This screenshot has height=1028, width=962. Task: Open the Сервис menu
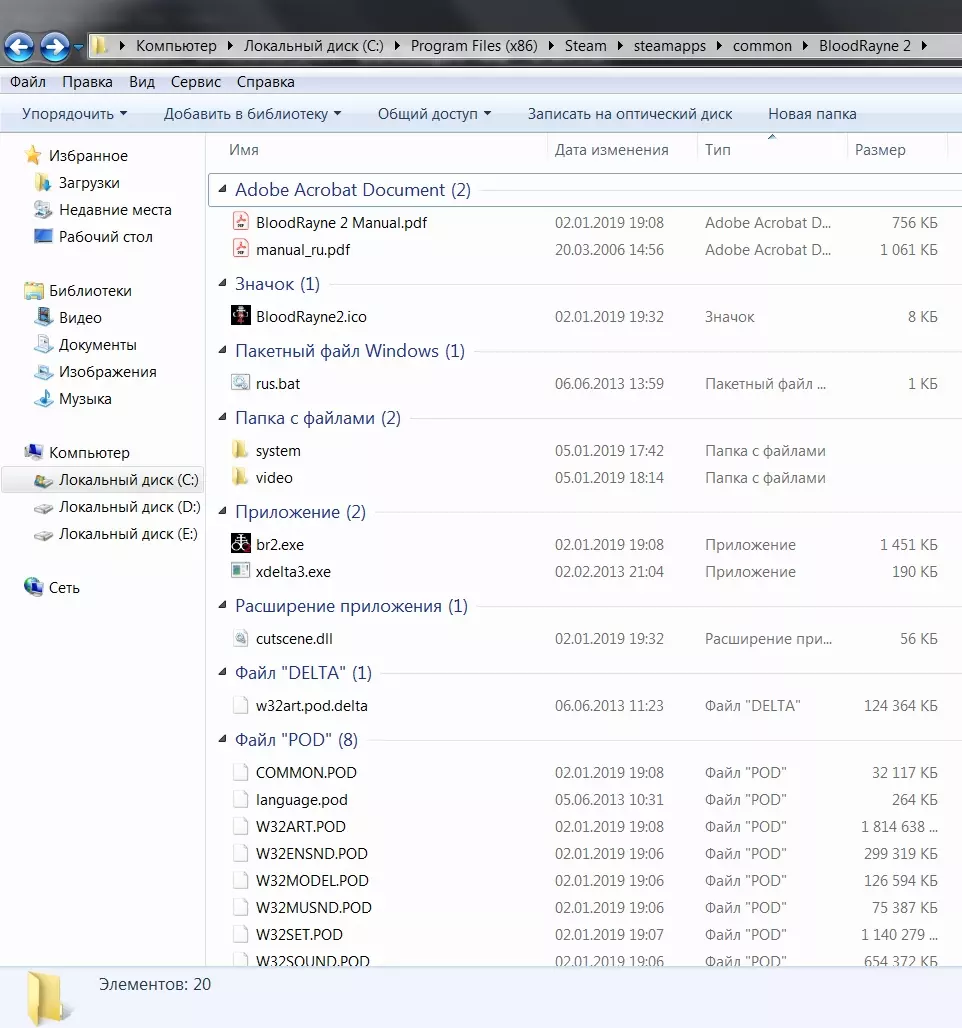195,82
